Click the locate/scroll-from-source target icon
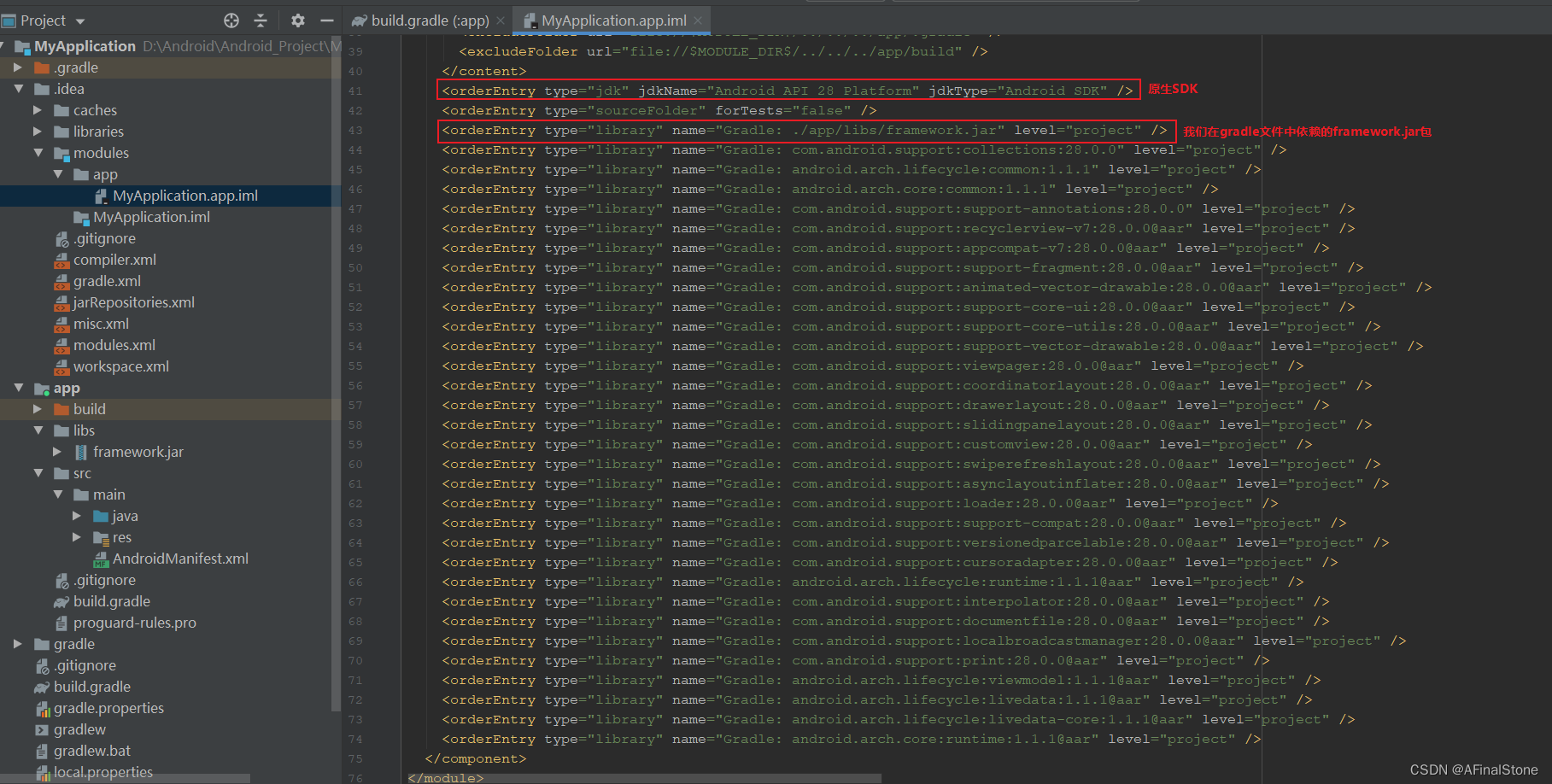1552x784 pixels. click(231, 20)
